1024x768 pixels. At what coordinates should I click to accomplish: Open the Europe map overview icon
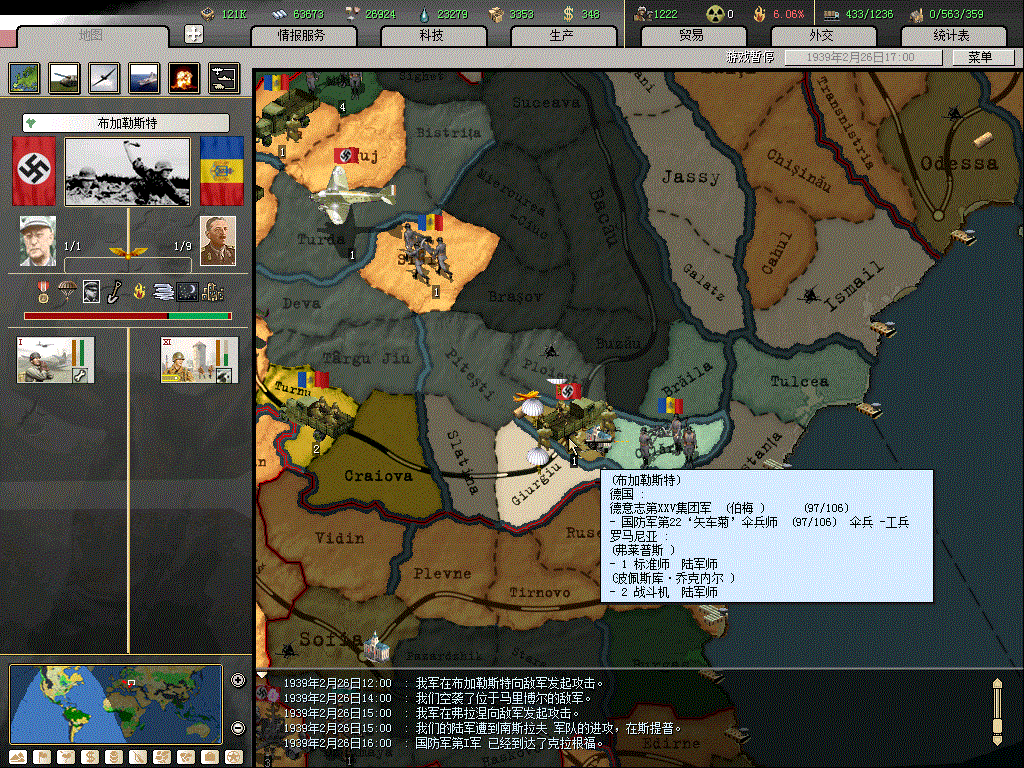pyautogui.click(x=25, y=78)
